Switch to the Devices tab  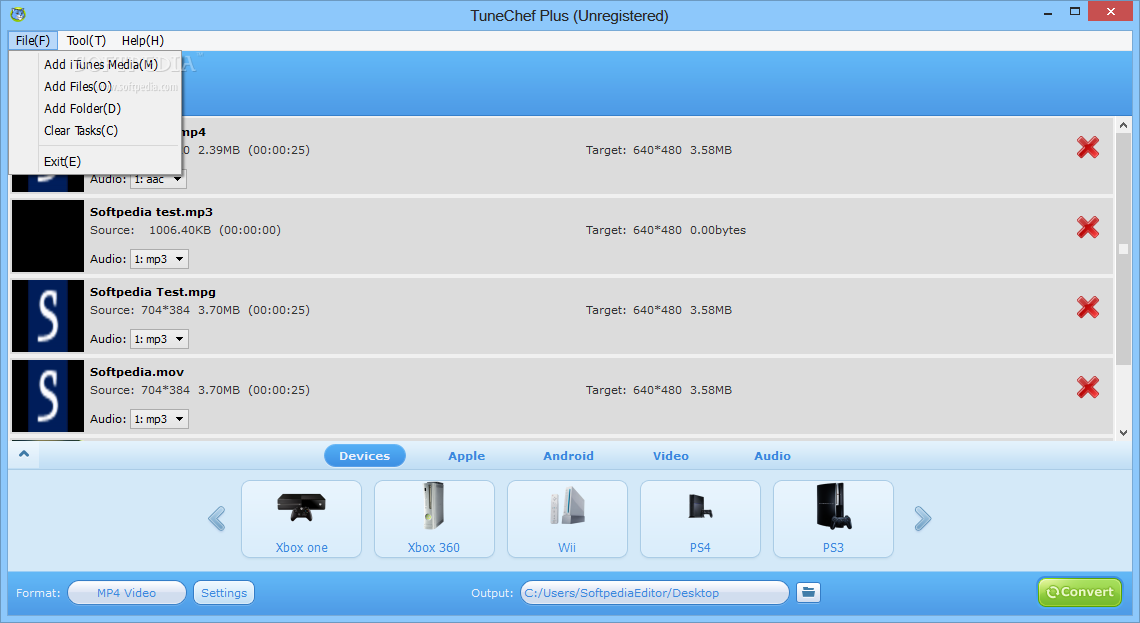pos(364,456)
